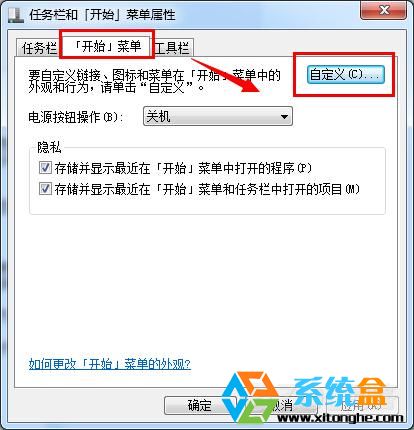
Task: Open the 电源按钮操作 combo box showing 关机
Action: (x=218, y=116)
